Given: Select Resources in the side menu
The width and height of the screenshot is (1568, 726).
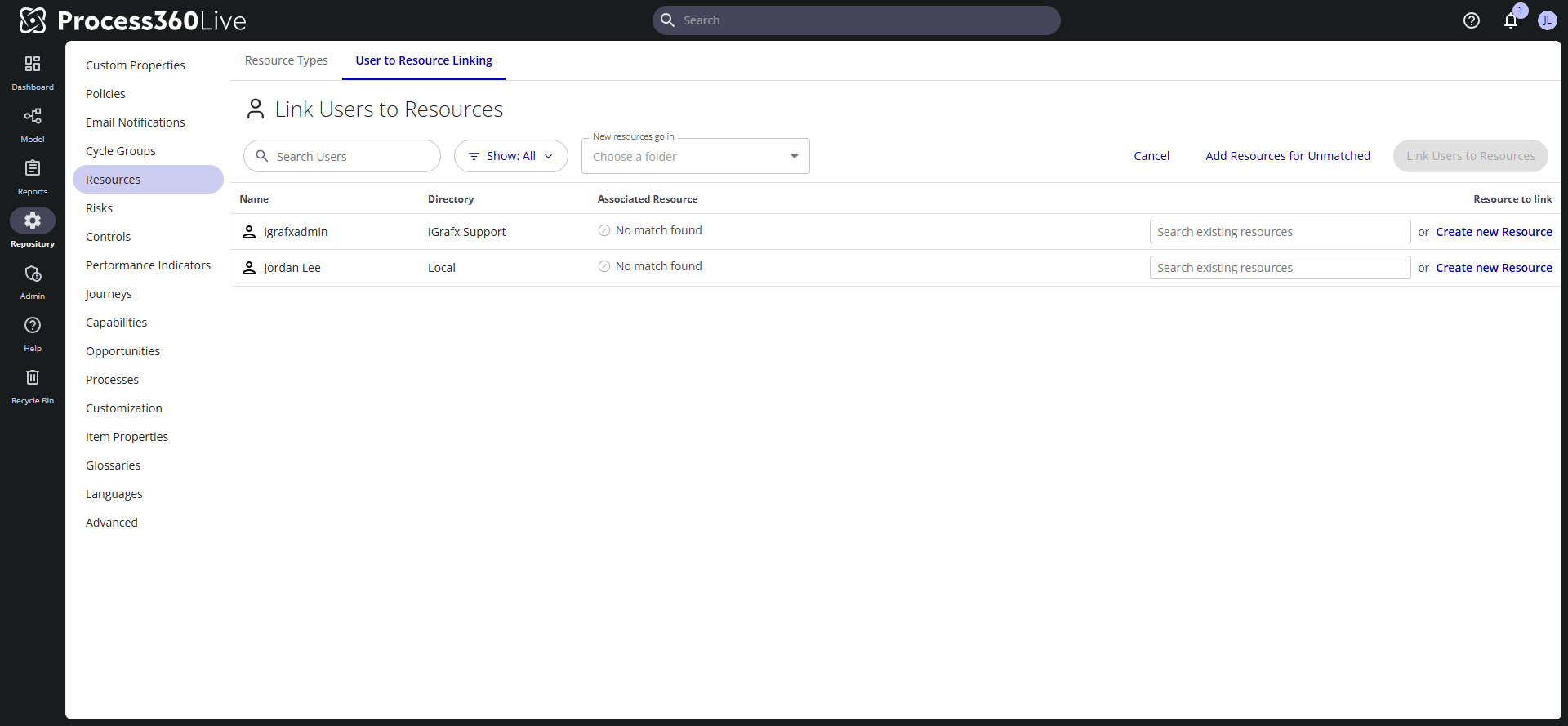Looking at the screenshot, I should click(148, 180).
